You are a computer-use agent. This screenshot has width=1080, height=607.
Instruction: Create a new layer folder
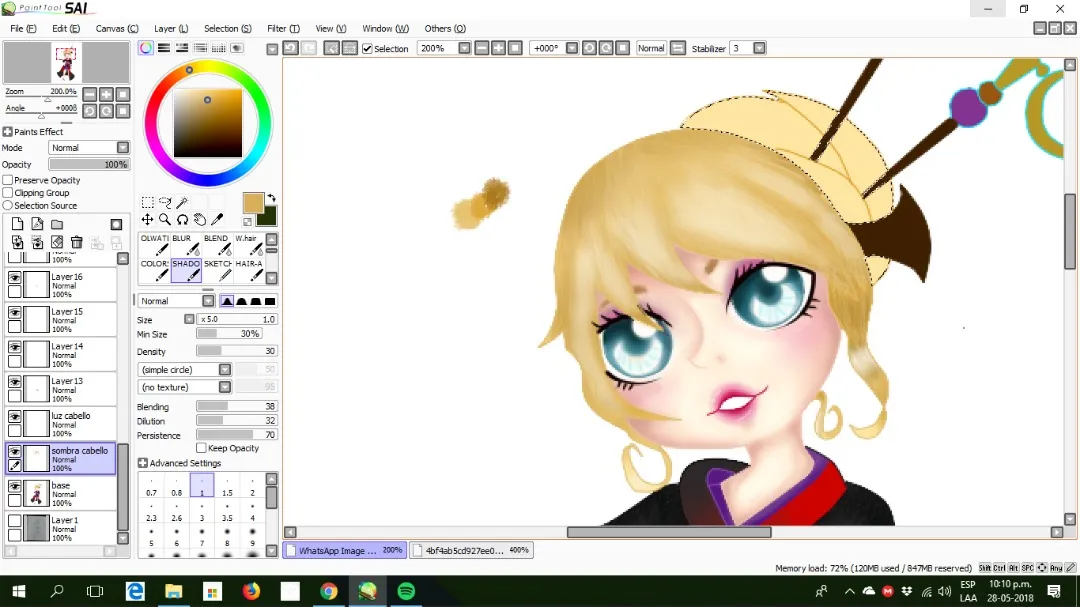click(x=57, y=224)
